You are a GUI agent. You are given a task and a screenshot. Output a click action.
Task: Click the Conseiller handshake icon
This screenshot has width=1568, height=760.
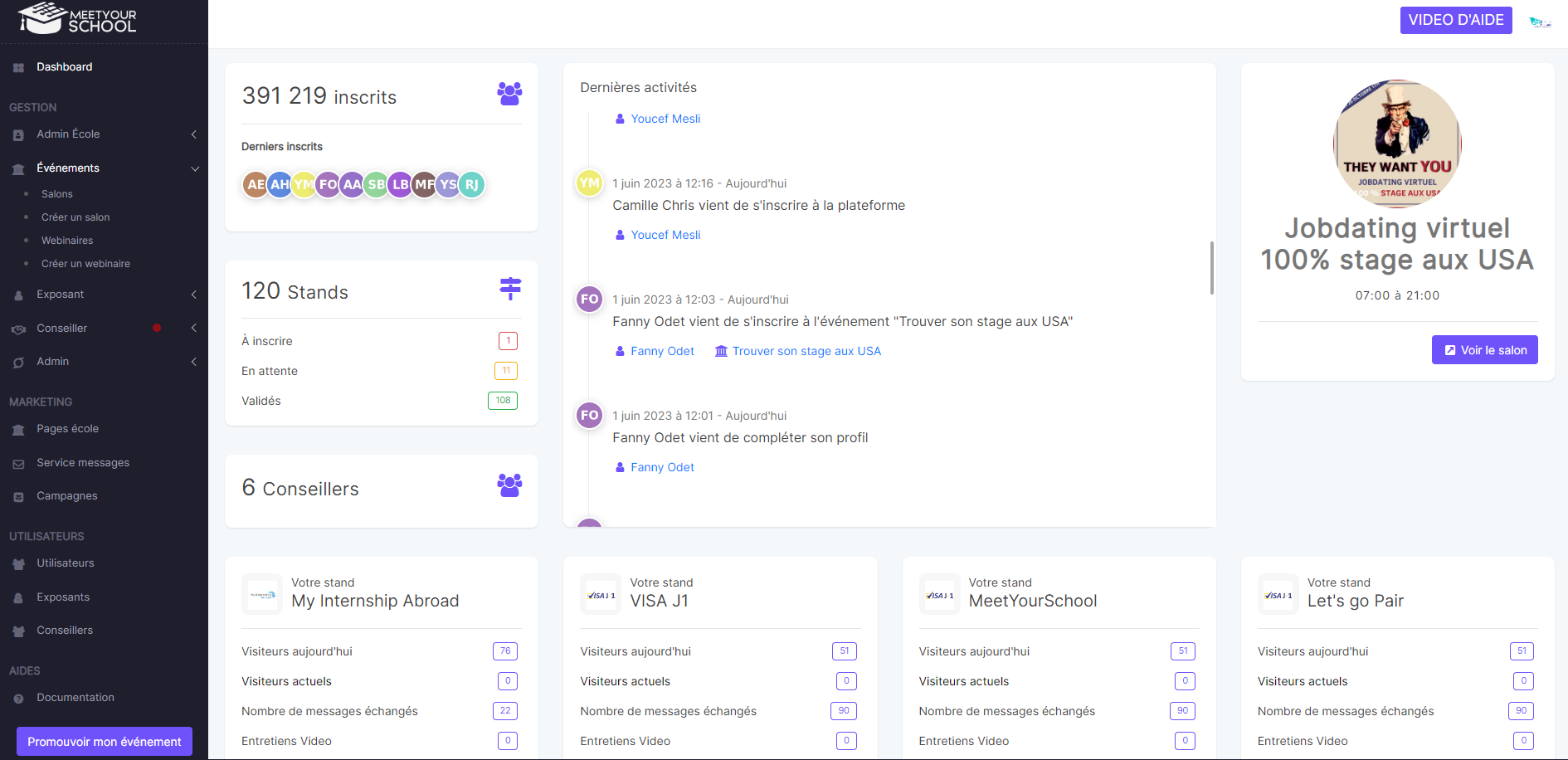click(x=17, y=329)
